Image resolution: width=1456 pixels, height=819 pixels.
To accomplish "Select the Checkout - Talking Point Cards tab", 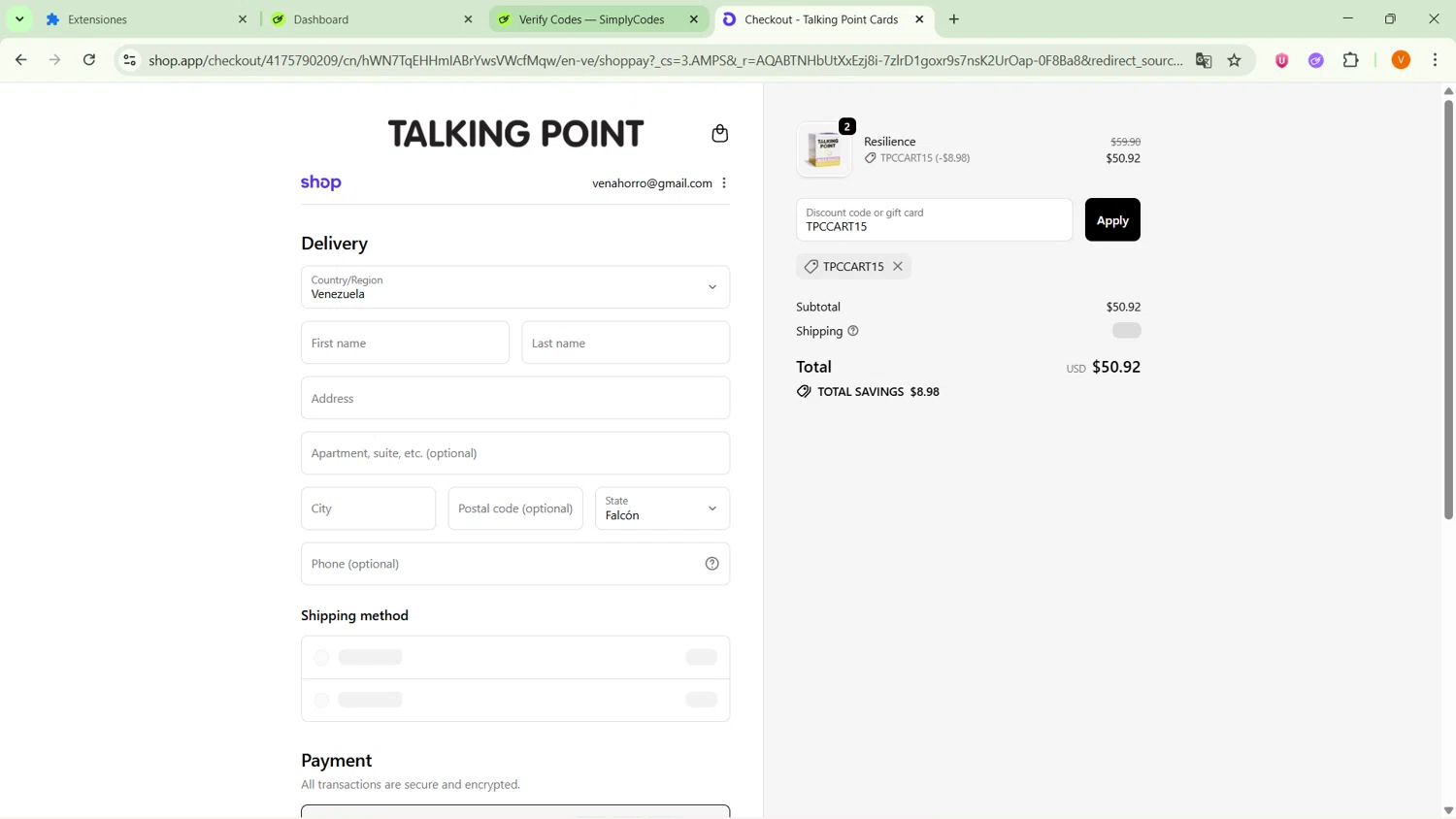I will [x=823, y=19].
